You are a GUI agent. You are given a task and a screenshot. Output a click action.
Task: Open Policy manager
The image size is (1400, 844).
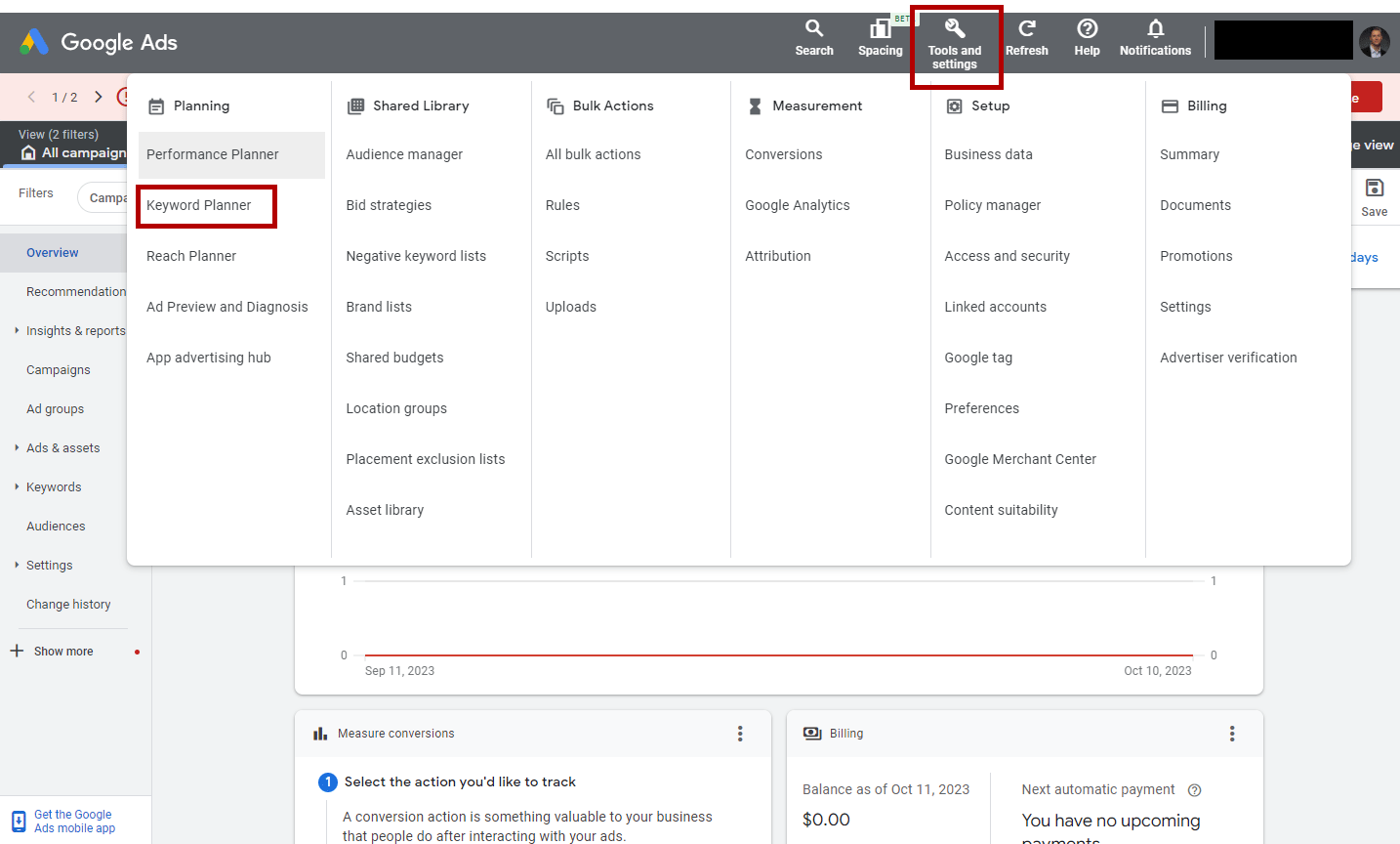(x=993, y=205)
